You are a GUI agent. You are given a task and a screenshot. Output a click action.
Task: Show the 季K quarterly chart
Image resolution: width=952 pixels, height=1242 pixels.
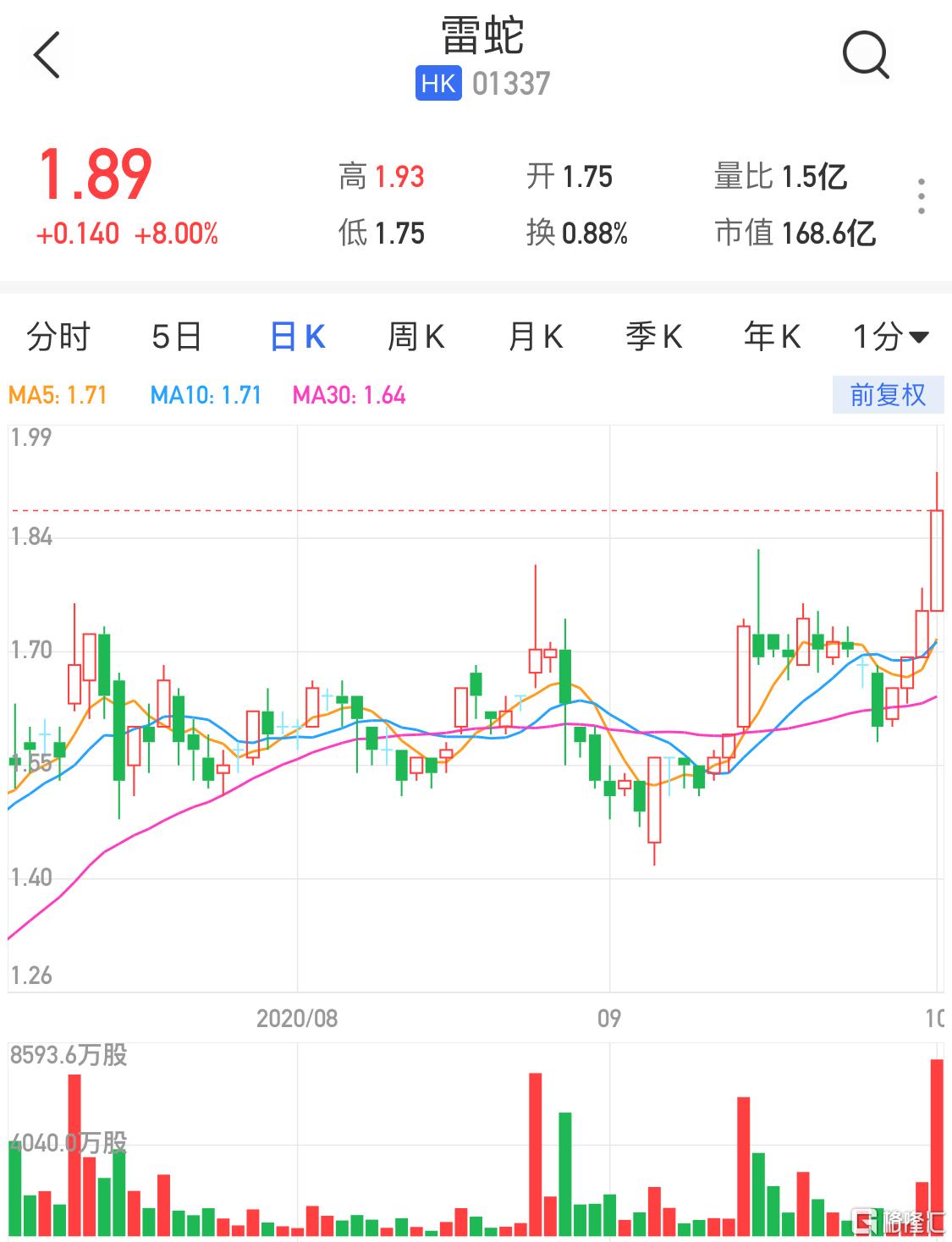coord(653,337)
